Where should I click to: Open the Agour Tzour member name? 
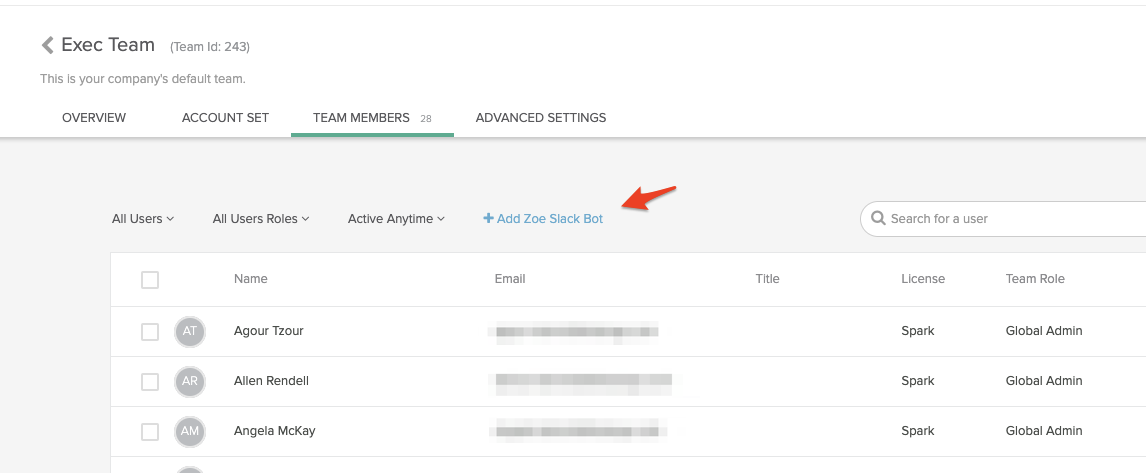(268, 331)
